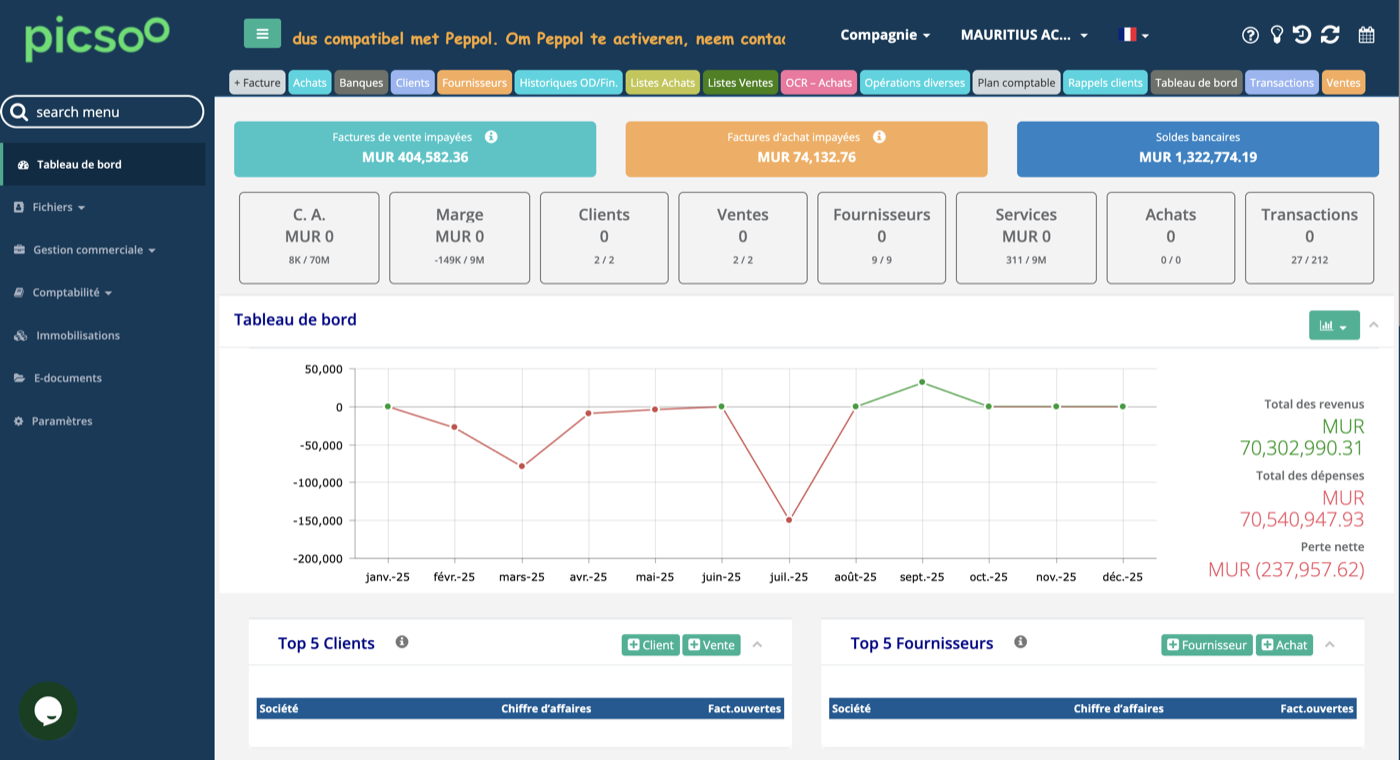Open the history clock icon
This screenshot has width=1400, height=760.
(x=1301, y=35)
